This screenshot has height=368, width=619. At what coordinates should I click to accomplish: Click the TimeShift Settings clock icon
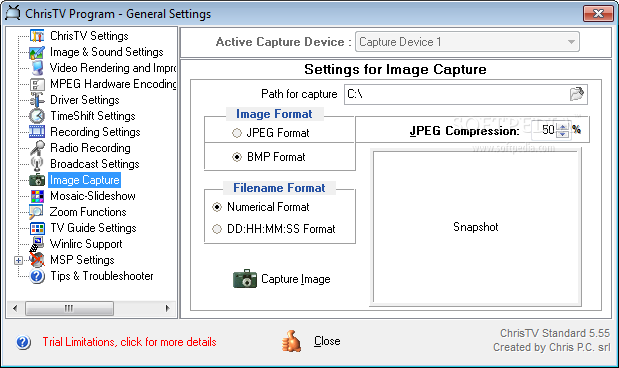pyautogui.click(x=37, y=116)
